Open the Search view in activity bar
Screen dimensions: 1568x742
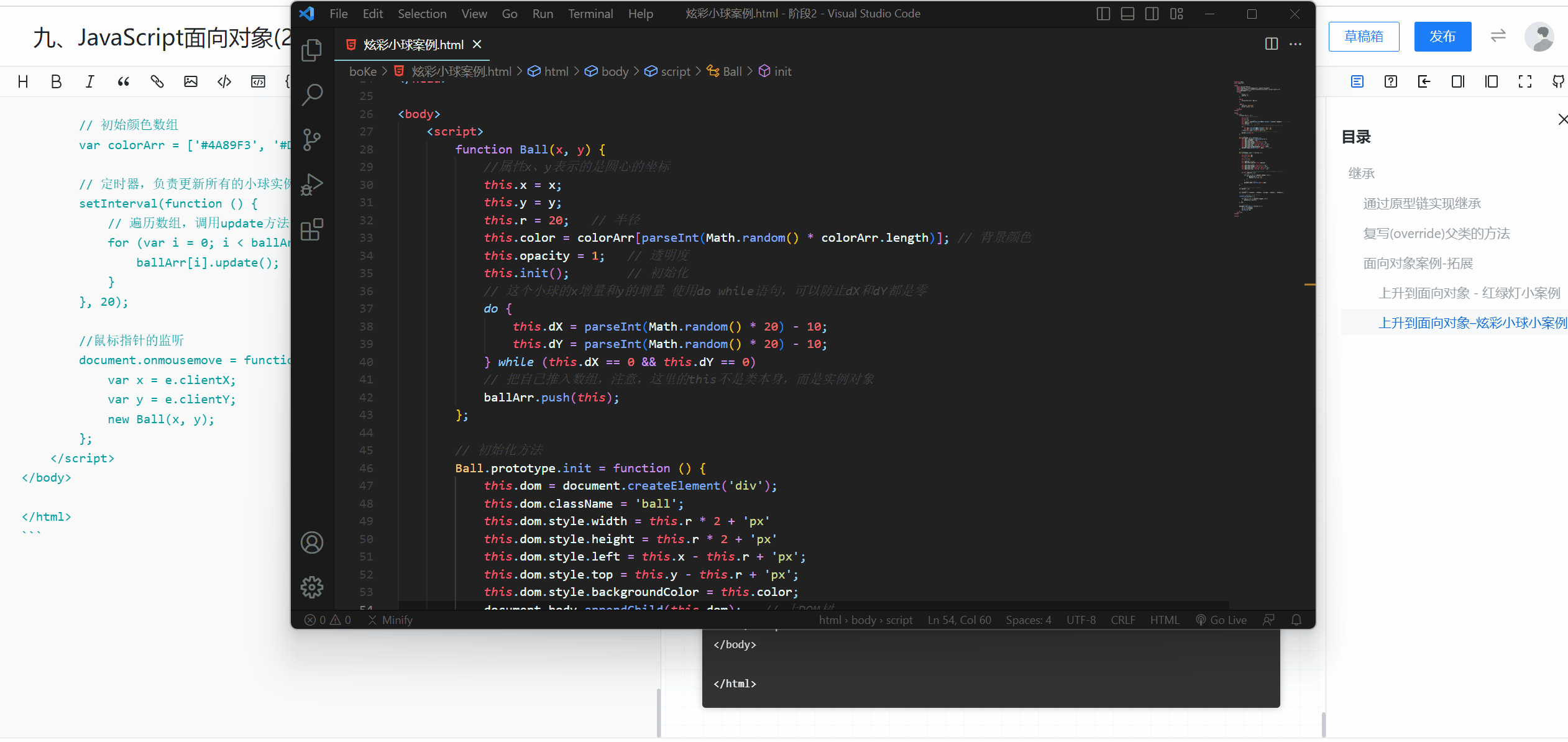[312, 94]
